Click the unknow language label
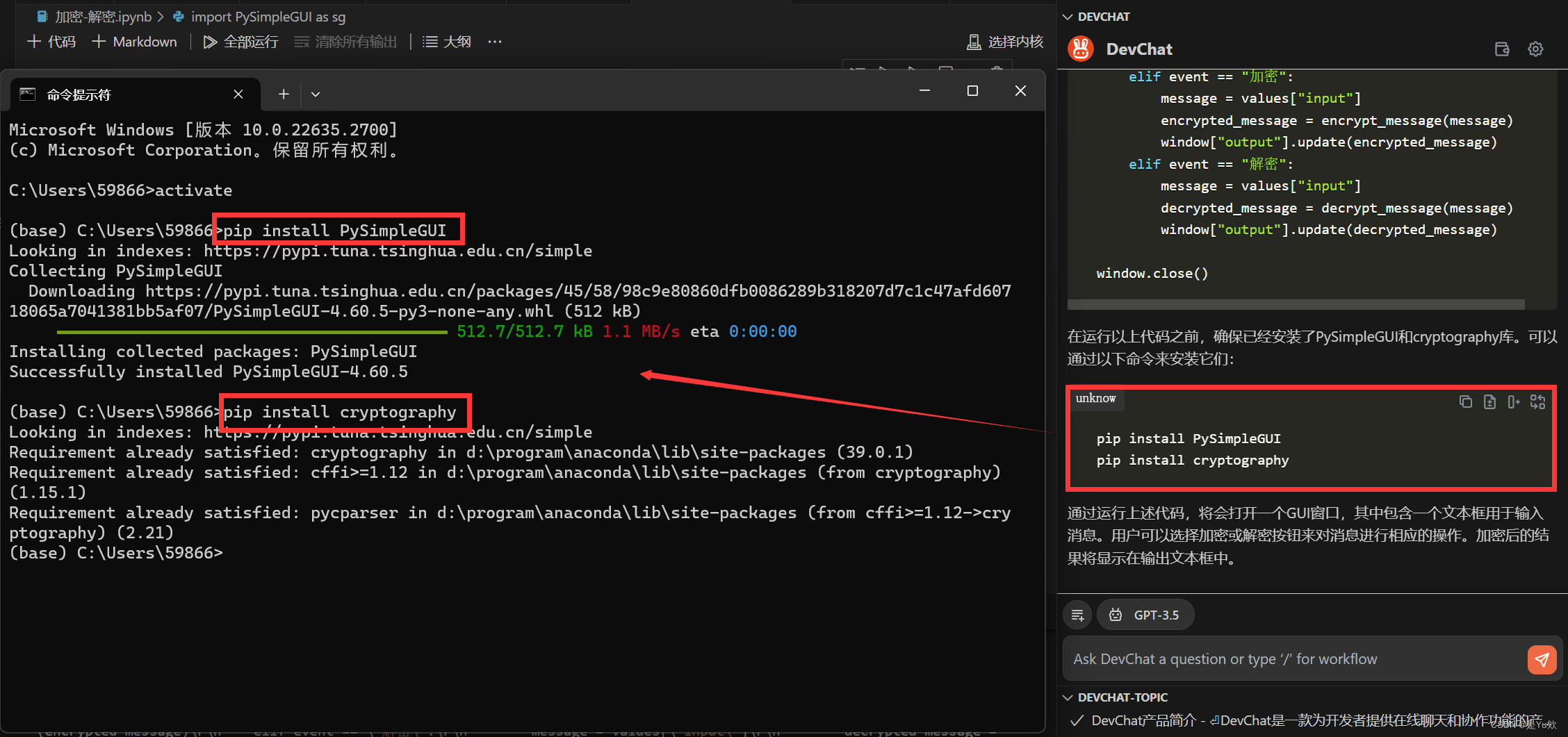1568x737 pixels. pos(1095,398)
